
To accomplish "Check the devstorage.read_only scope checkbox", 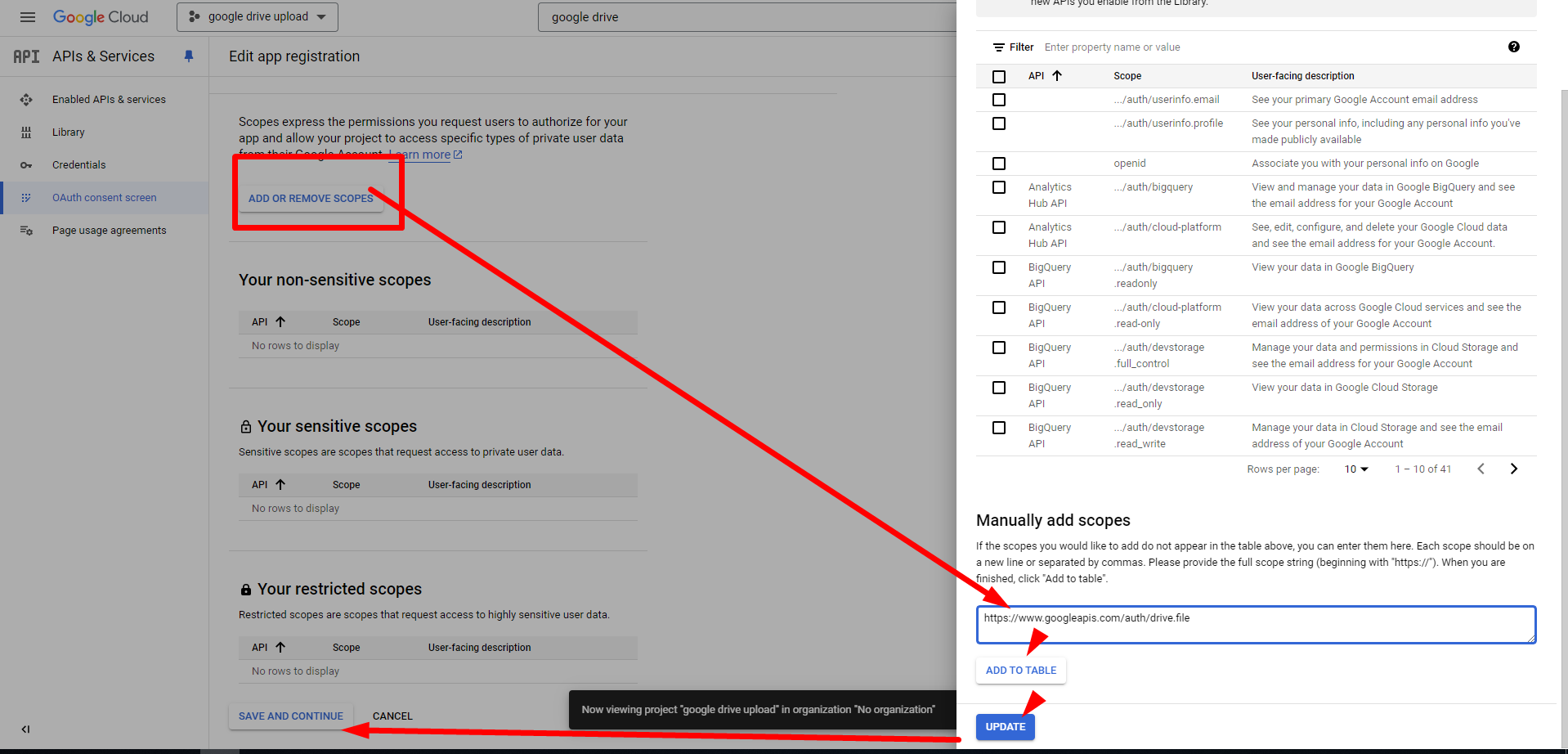I will 999,388.
